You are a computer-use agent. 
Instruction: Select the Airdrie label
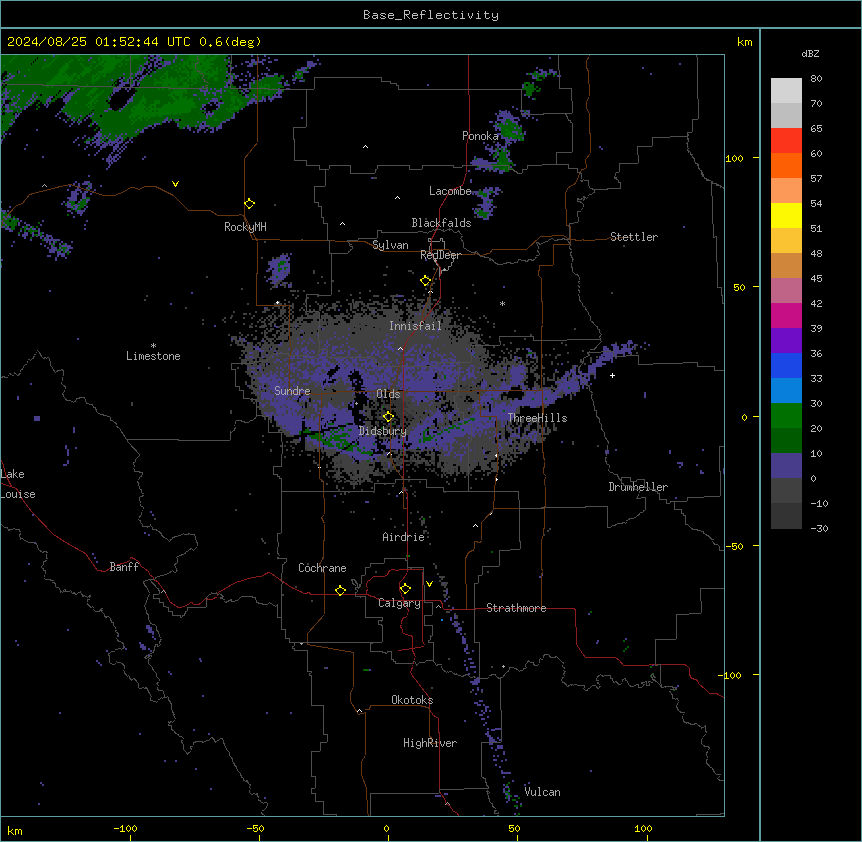tap(404, 537)
